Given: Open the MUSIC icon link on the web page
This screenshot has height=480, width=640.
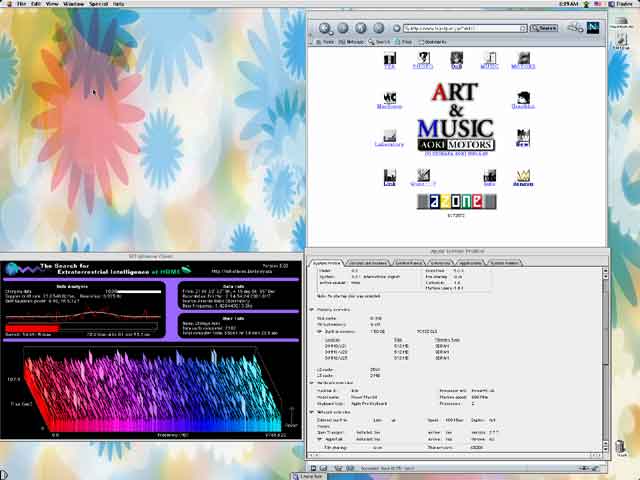Looking at the screenshot, I should (489, 60).
